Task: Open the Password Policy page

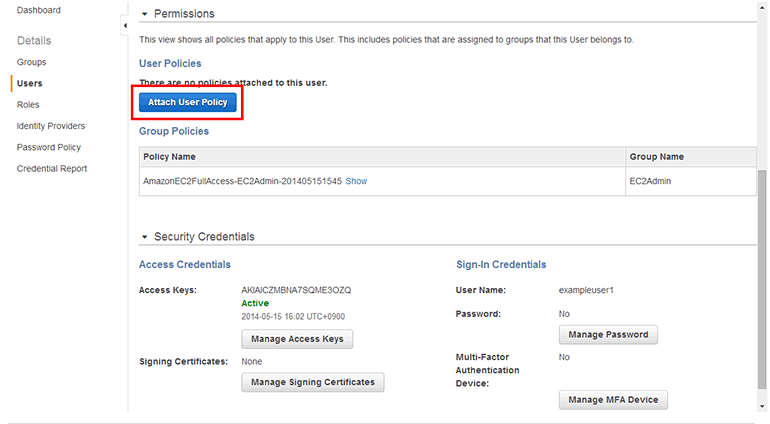Action: 48,147
